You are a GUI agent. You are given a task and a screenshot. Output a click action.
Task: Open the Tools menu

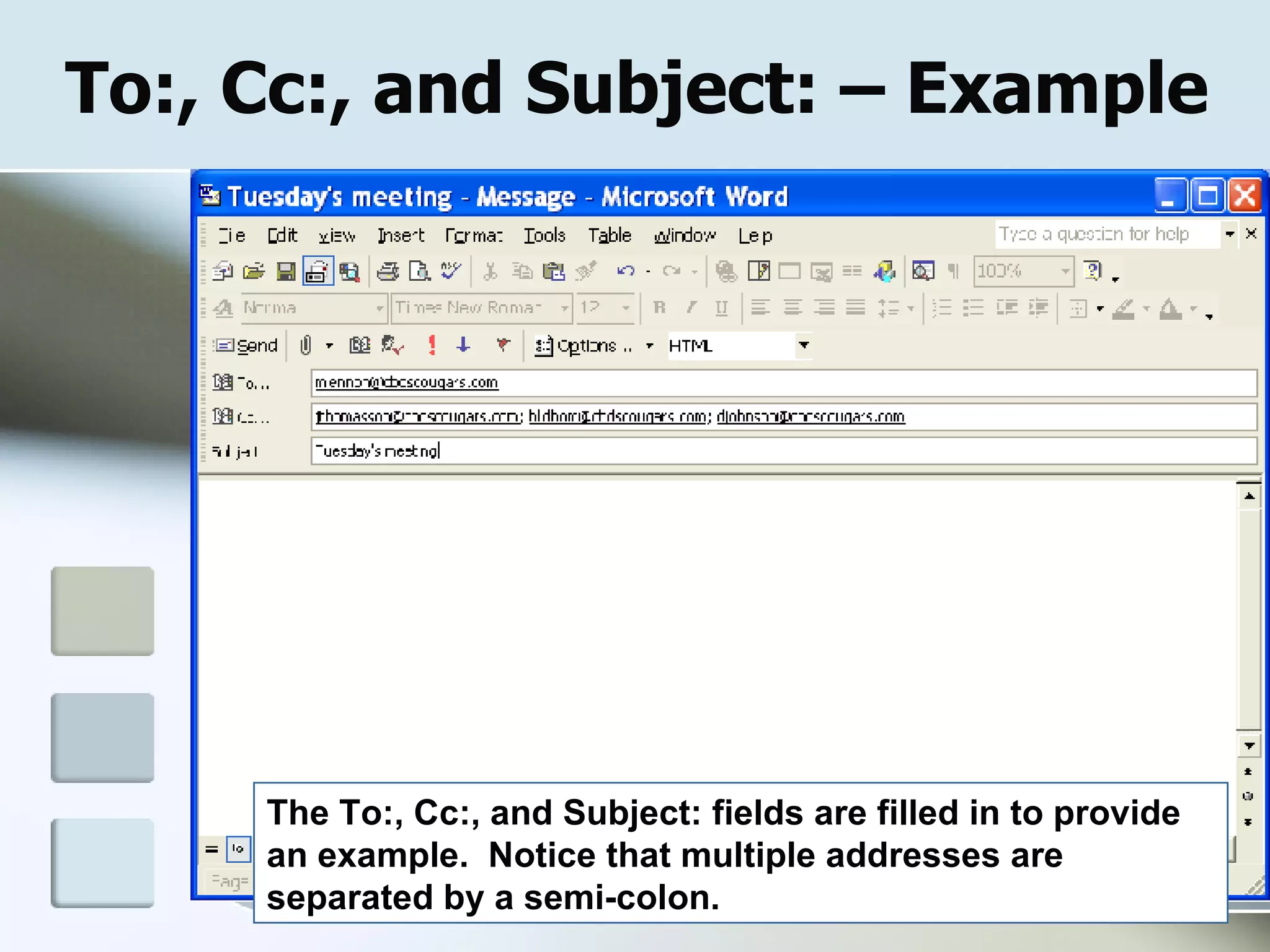(544, 236)
